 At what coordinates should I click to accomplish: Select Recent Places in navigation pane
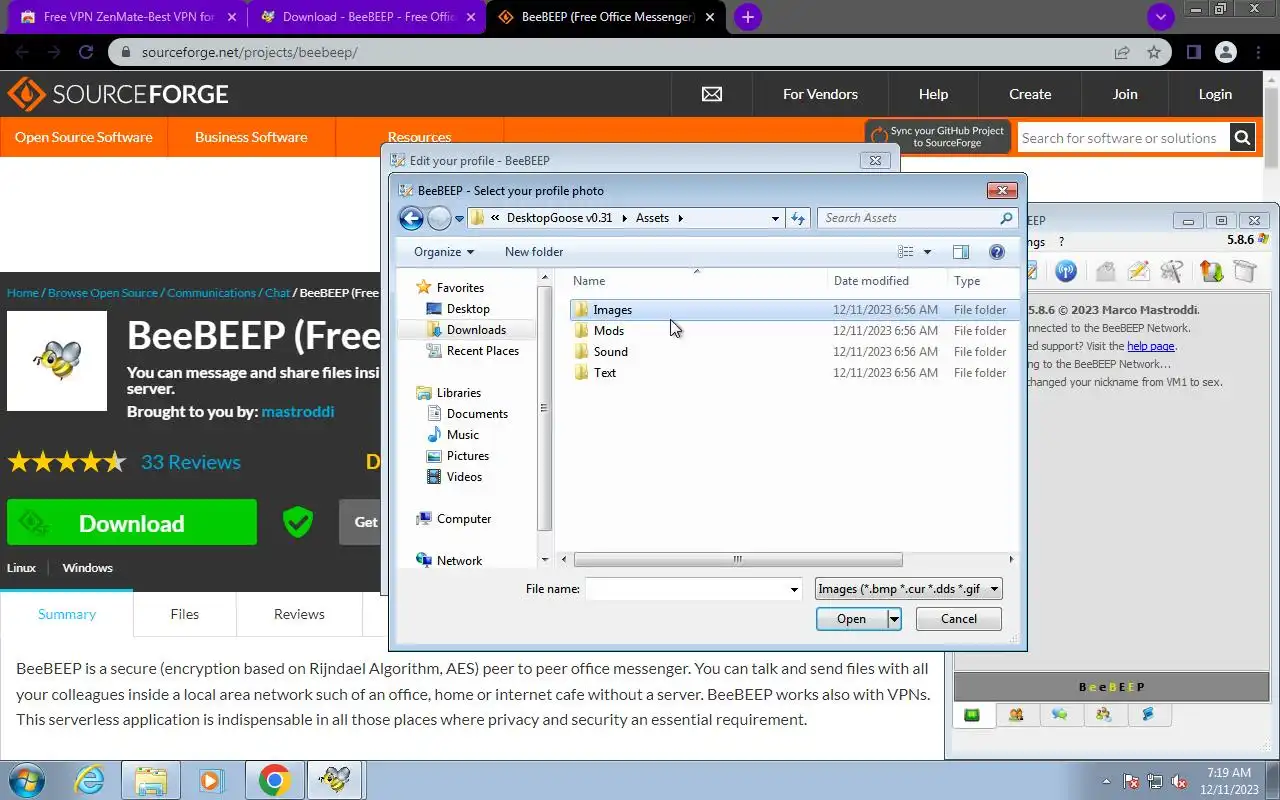click(483, 351)
